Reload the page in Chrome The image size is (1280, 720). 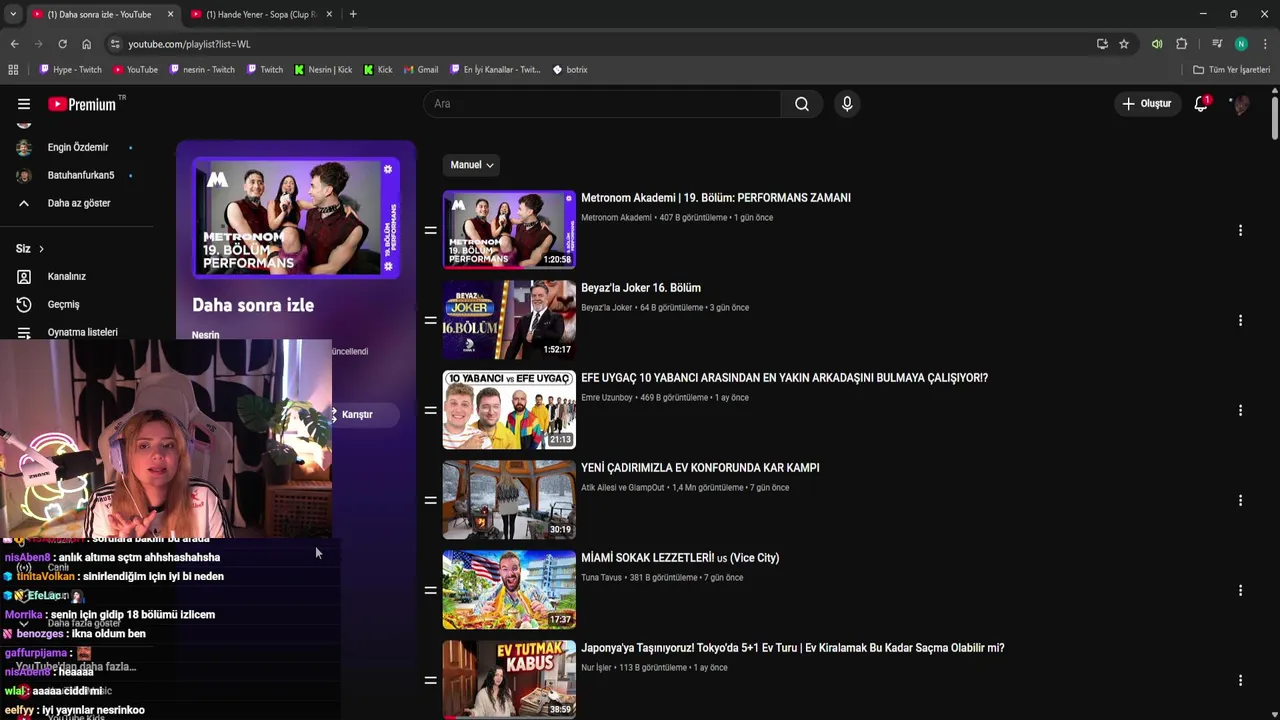tap(62, 44)
